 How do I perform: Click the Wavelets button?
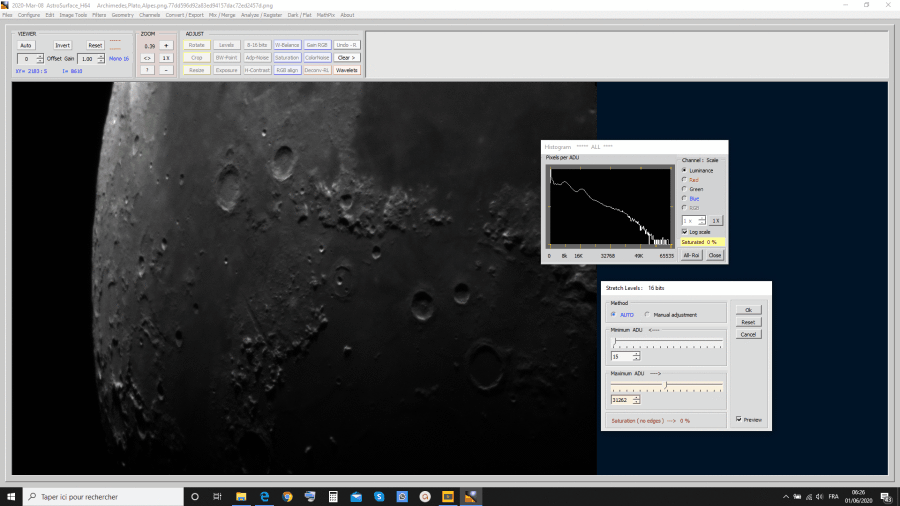[x=346, y=70]
